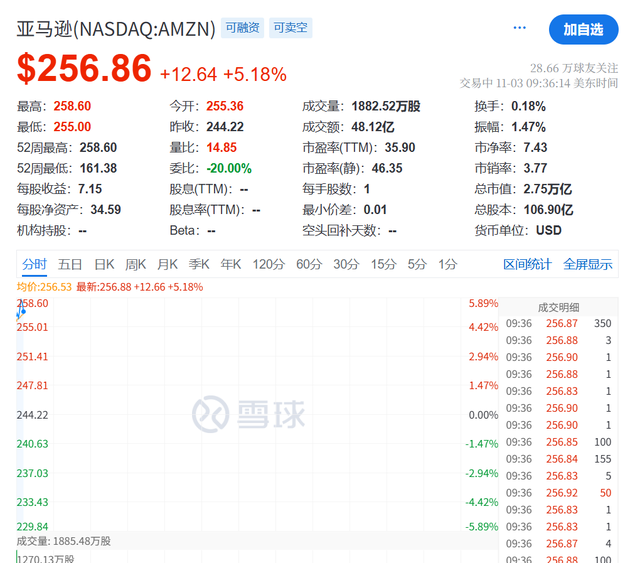The image size is (640, 563).
Task: Click the 5.89% right axis label
Action: coord(483,303)
